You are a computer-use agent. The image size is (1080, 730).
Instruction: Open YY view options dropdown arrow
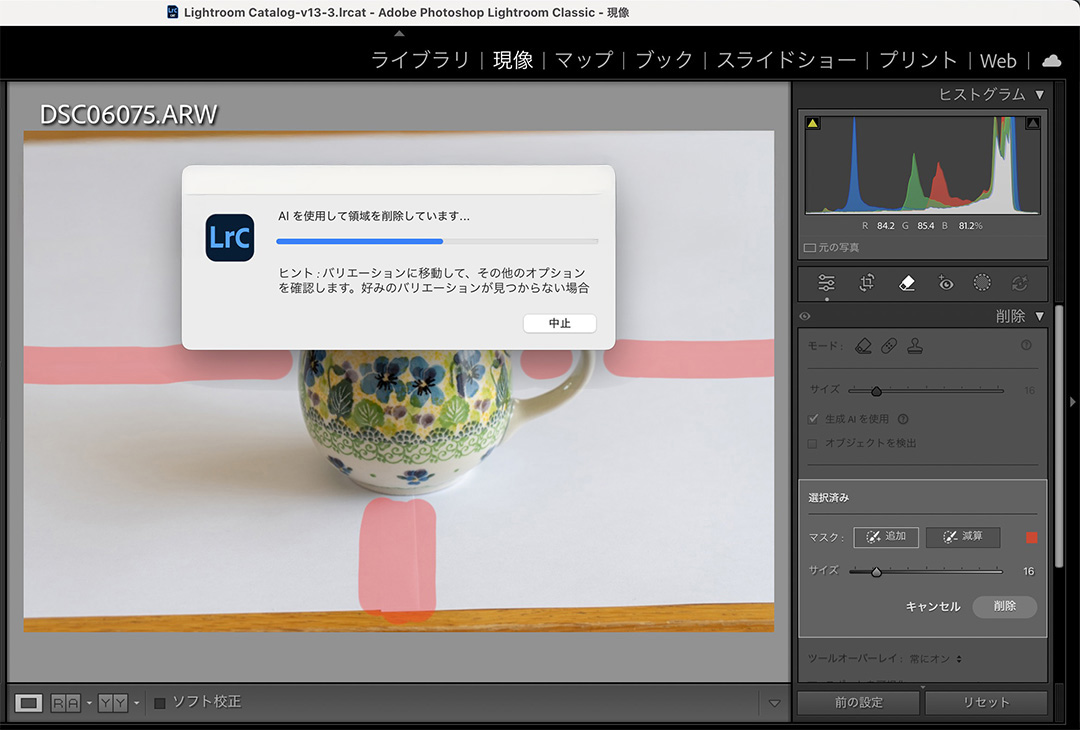click(x=136, y=704)
